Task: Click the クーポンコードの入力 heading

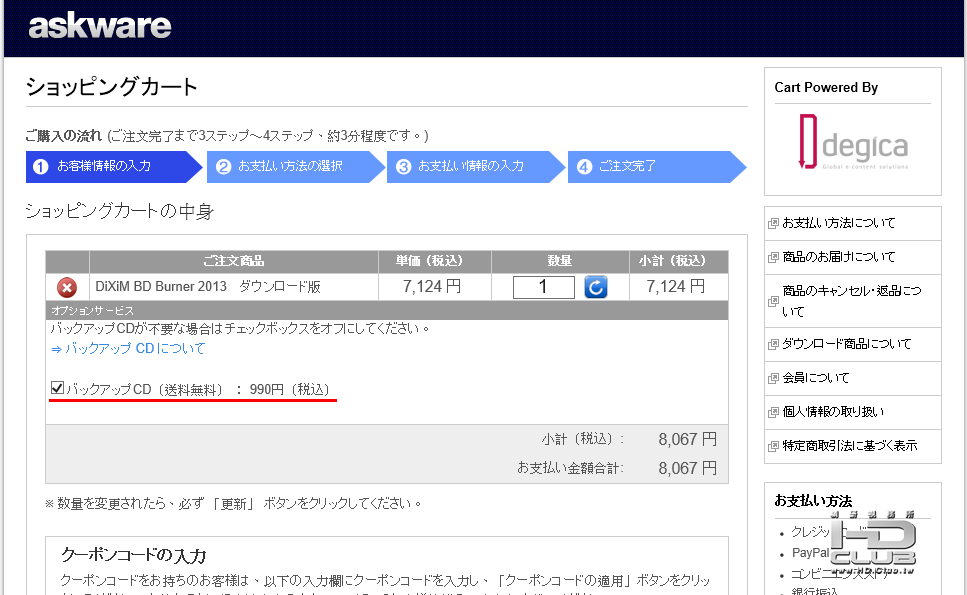Action: 133,556
